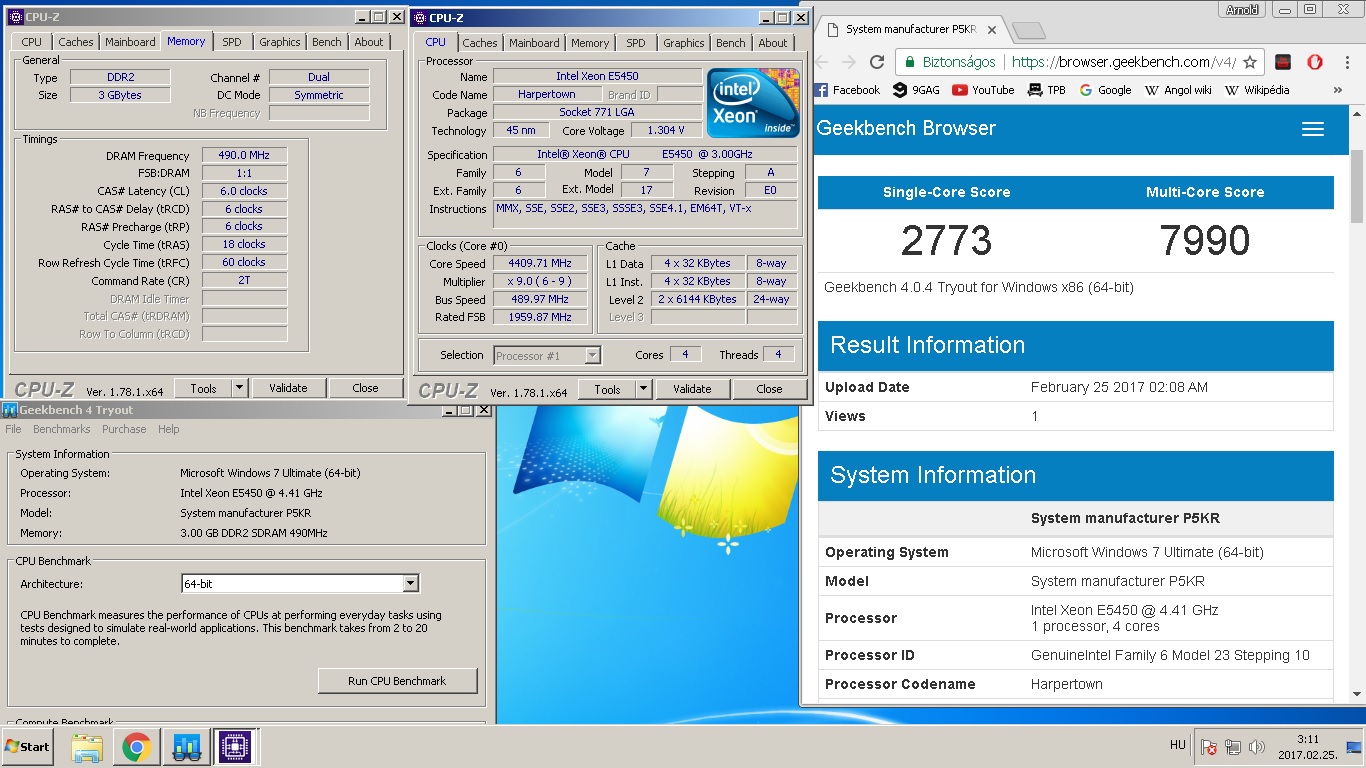Click the dark red extension icon beside star
This screenshot has width=1366, height=768.
coord(1283,61)
